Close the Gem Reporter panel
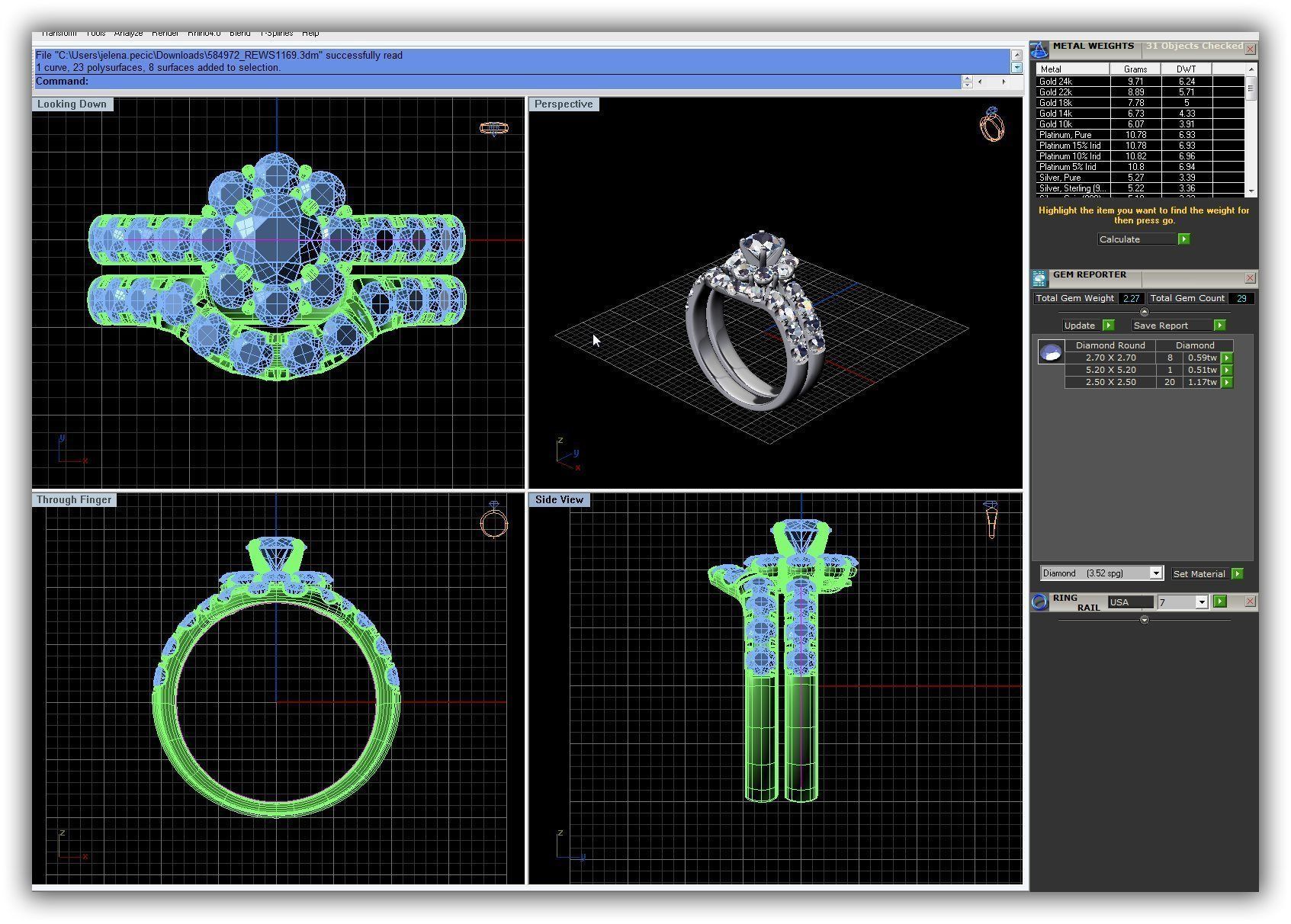The image size is (1291, 924). [x=1250, y=278]
